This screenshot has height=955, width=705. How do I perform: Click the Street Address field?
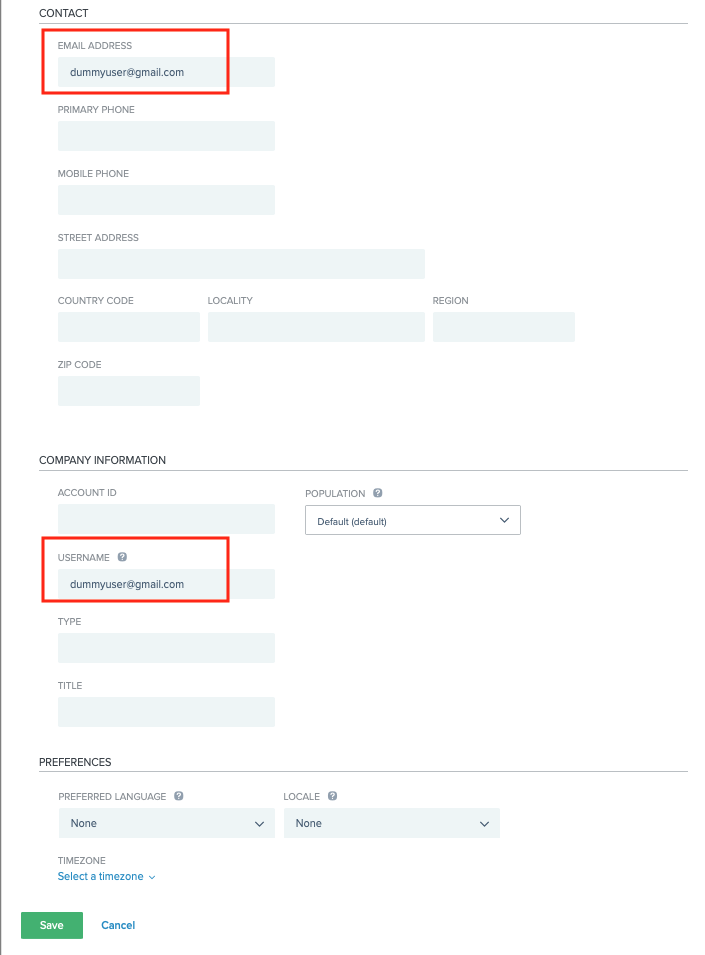240,263
